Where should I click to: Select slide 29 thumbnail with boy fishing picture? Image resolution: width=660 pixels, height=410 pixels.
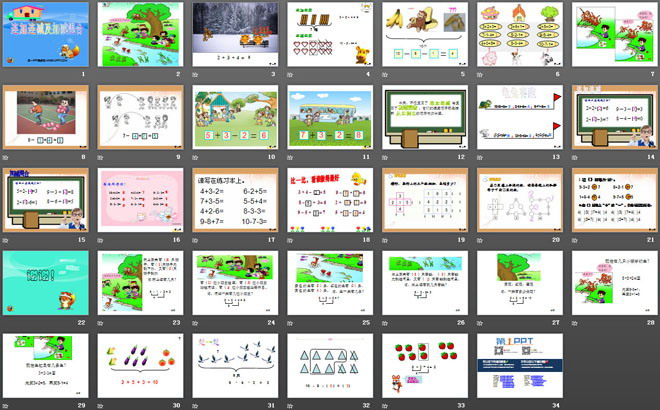click(46, 366)
